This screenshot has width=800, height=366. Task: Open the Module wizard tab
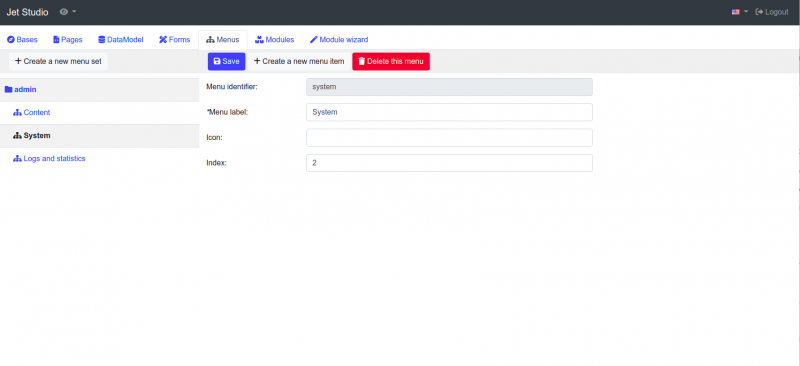(339, 39)
